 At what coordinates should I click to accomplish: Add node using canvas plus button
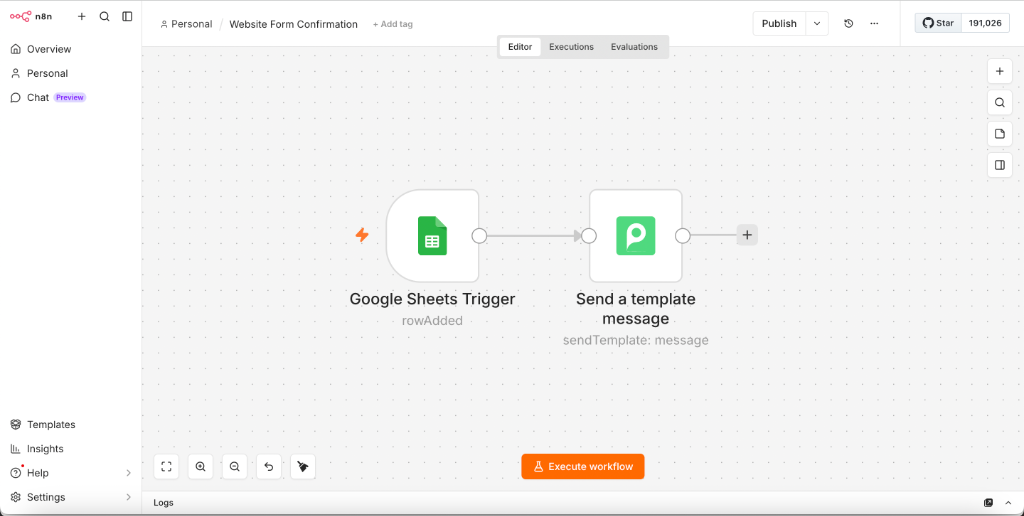(x=999, y=71)
